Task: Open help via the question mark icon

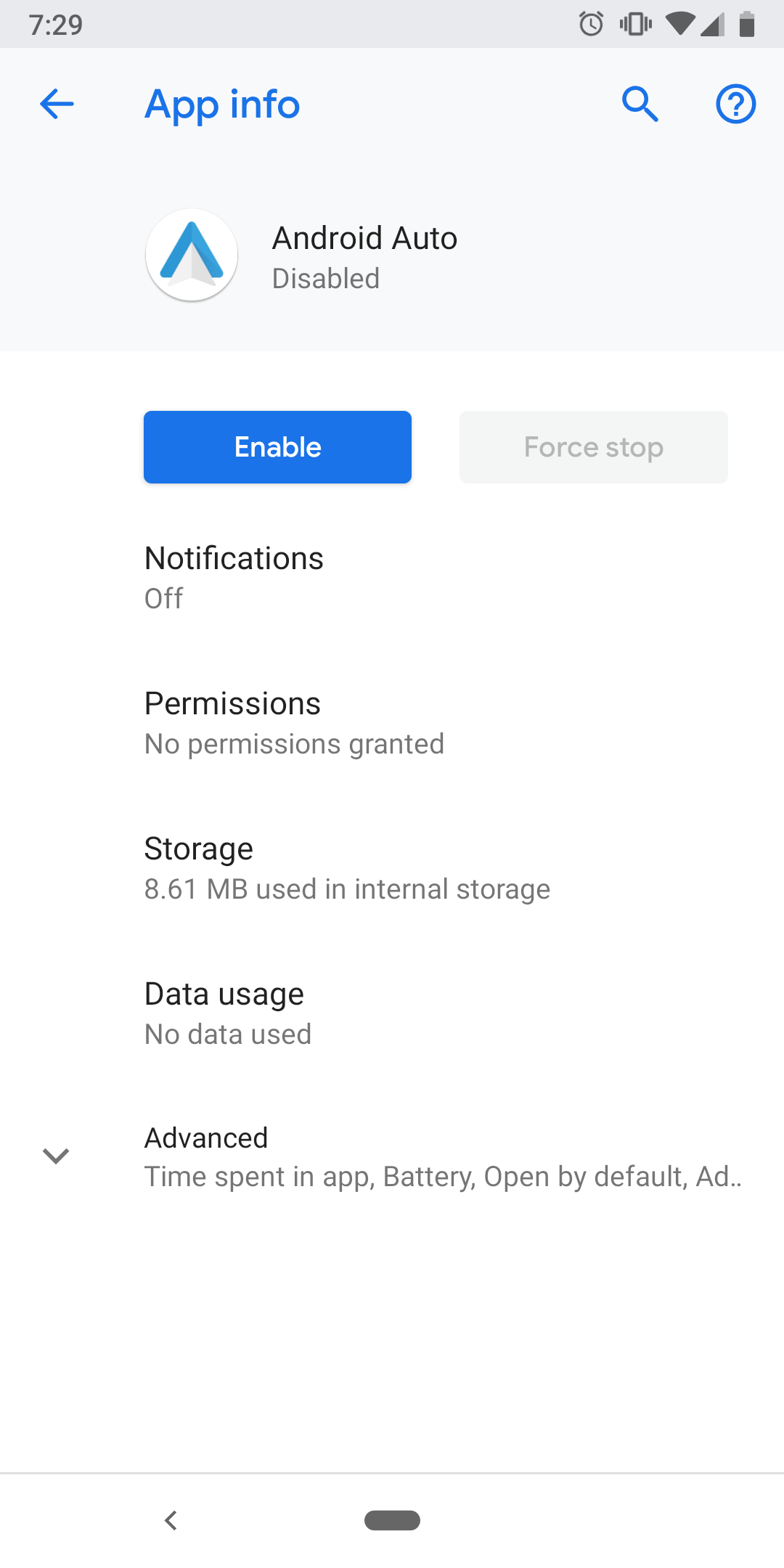Action: 736,104
